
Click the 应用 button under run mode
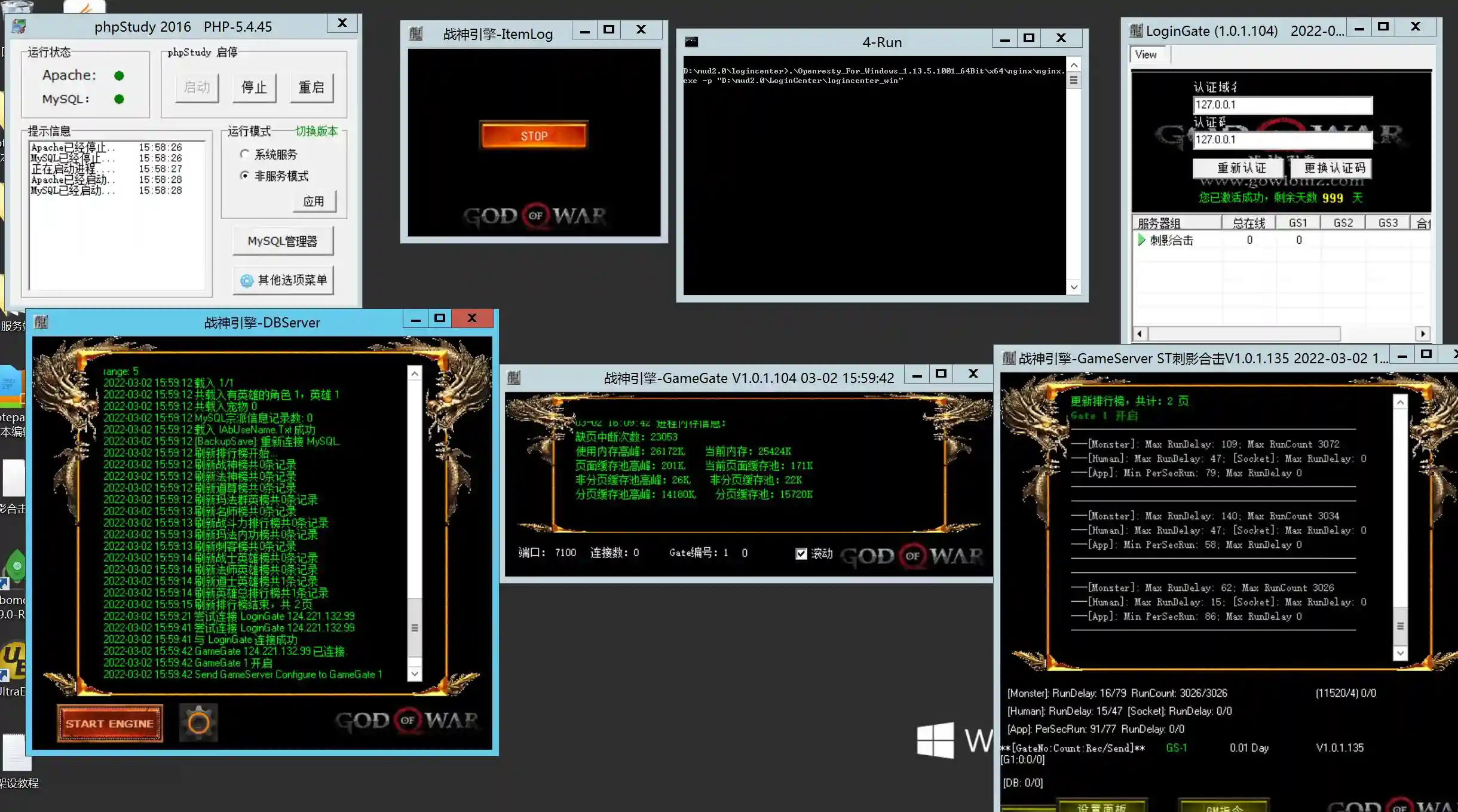coord(314,201)
